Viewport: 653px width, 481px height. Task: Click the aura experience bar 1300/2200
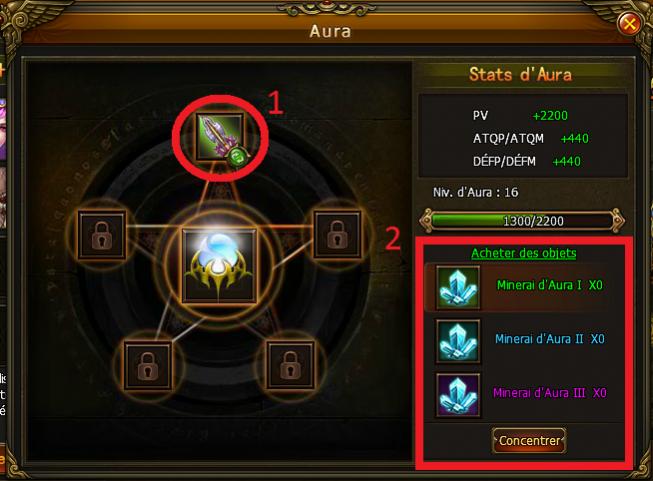[x=523, y=221]
